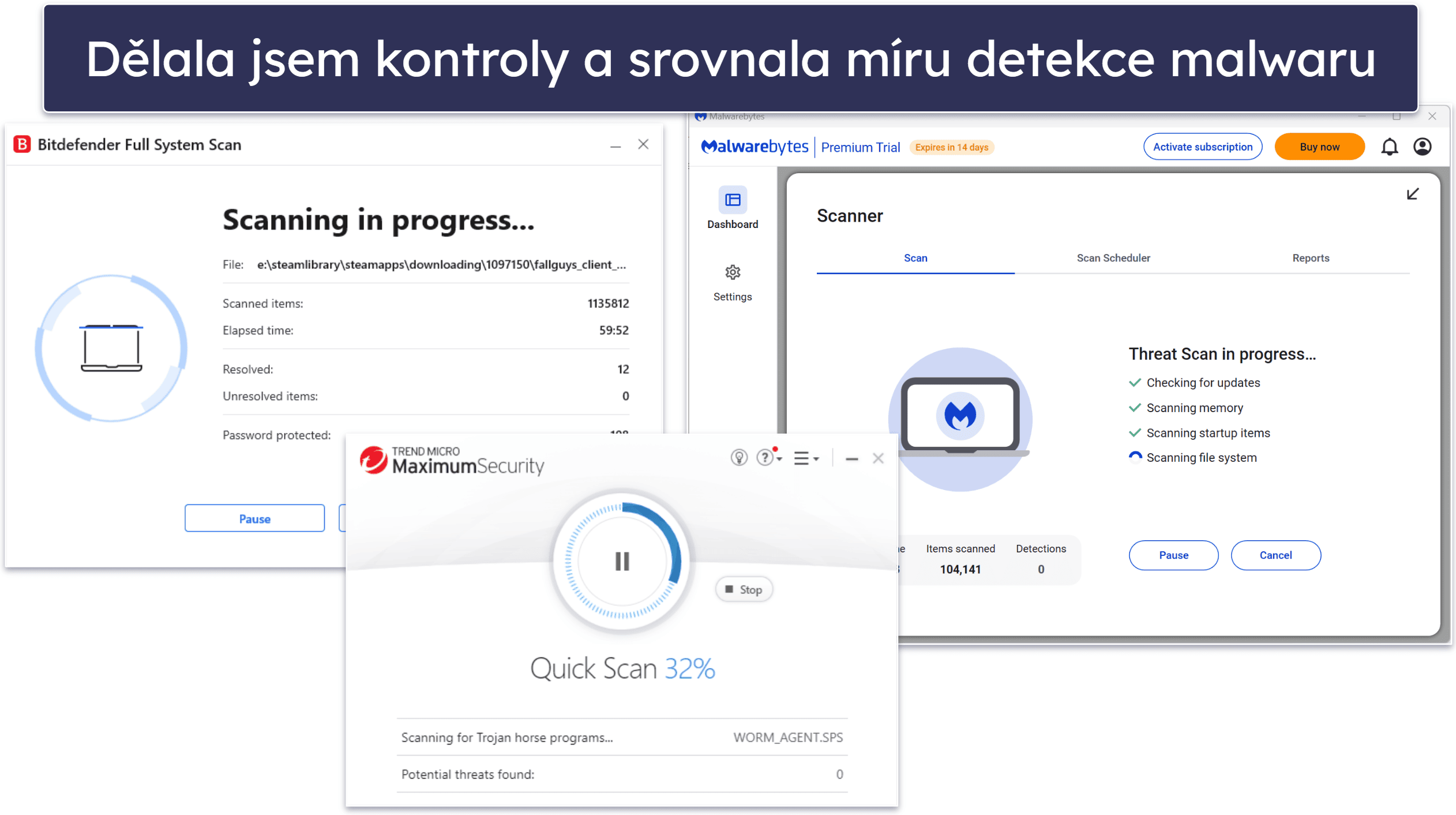Viewport: 1456px width, 815px height.
Task: Collapse the Scanner panel with arrow icon
Action: [1412, 194]
